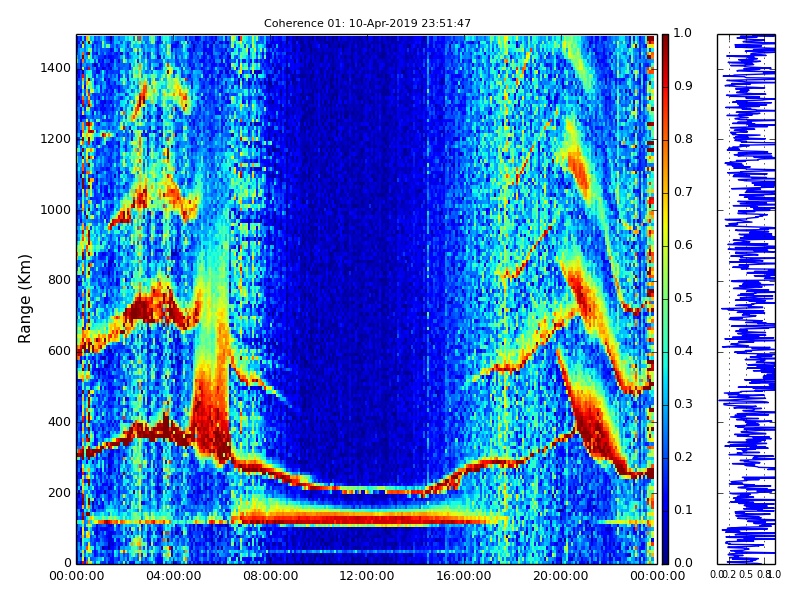
Task: Click the 200 range tick label
Action: click(x=59, y=493)
